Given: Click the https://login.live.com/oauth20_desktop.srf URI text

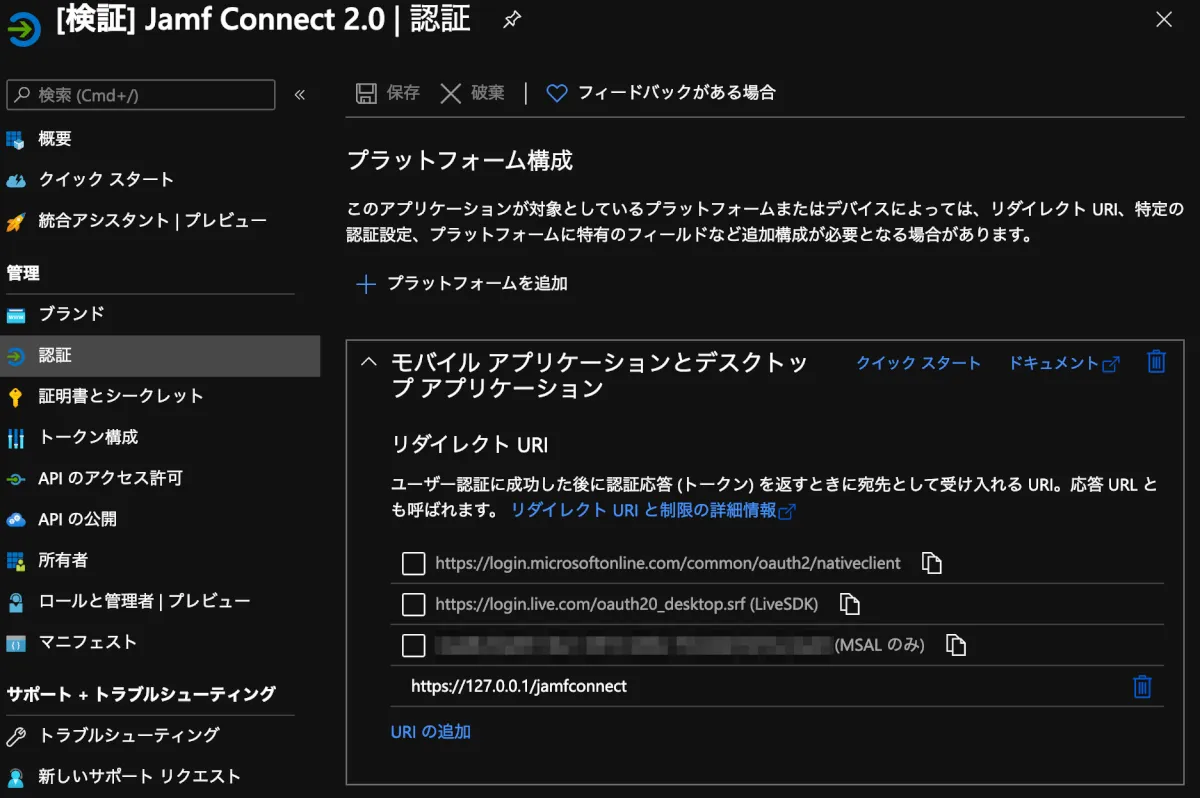Looking at the screenshot, I should [x=626, y=604].
